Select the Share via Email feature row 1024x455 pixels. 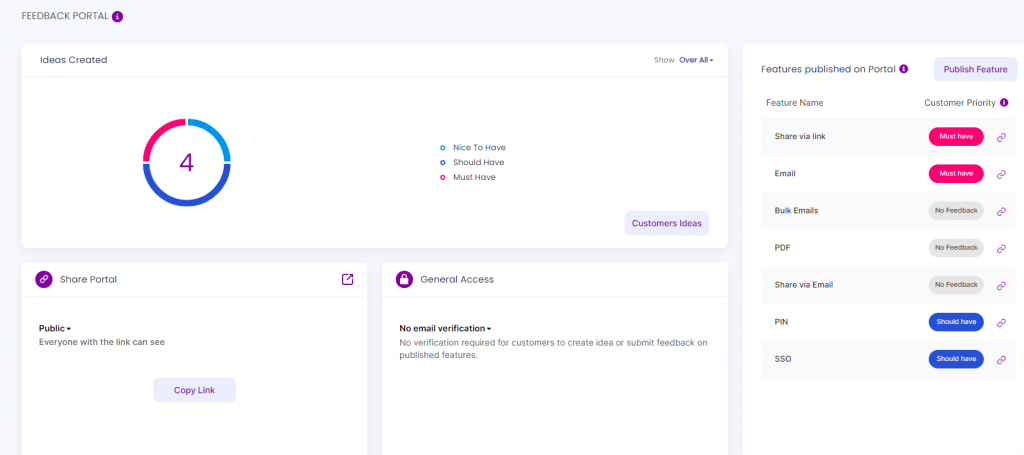[889, 285]
